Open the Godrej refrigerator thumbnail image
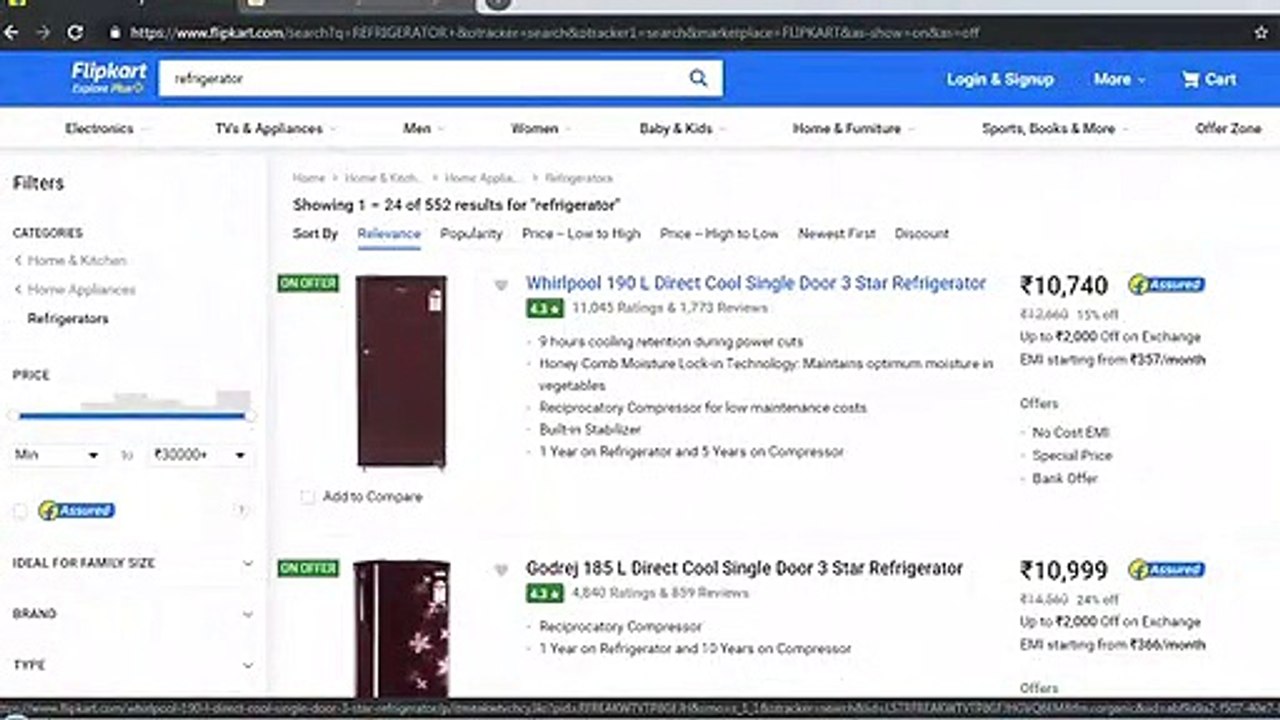Screen dimensions: 1280x720 point(401,629)
